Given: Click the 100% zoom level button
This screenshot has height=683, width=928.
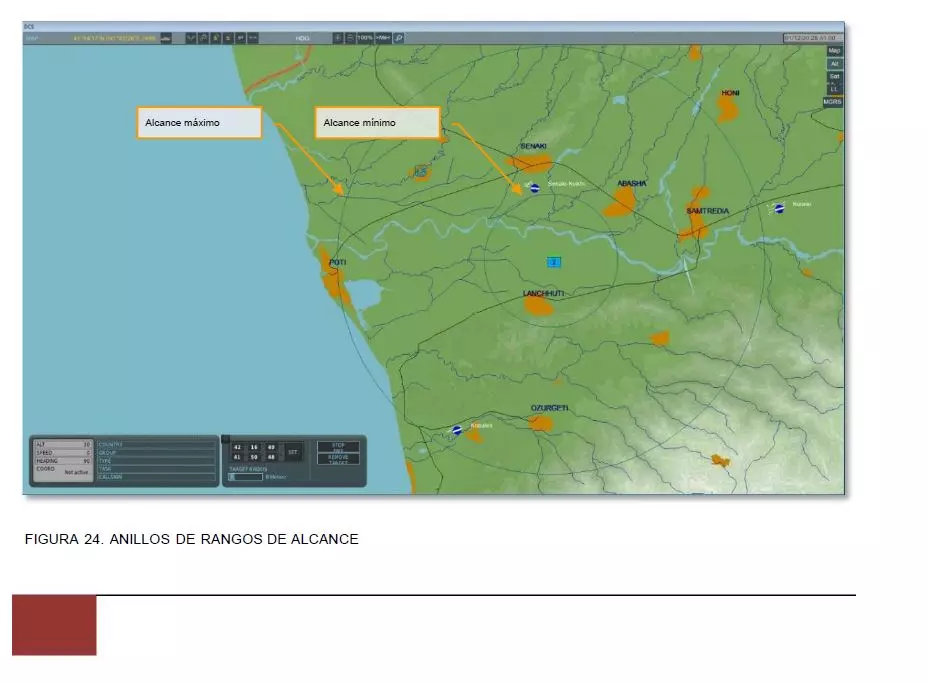Looking at the screenshot, I should coord(366,38).
